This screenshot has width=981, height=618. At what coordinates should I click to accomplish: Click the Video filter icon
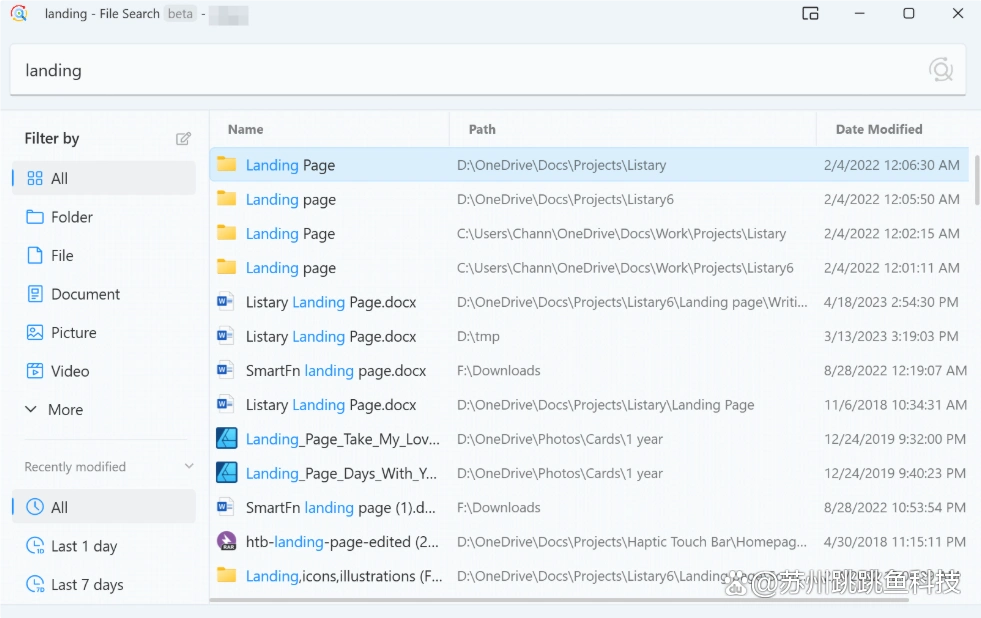tap(35, 371)
